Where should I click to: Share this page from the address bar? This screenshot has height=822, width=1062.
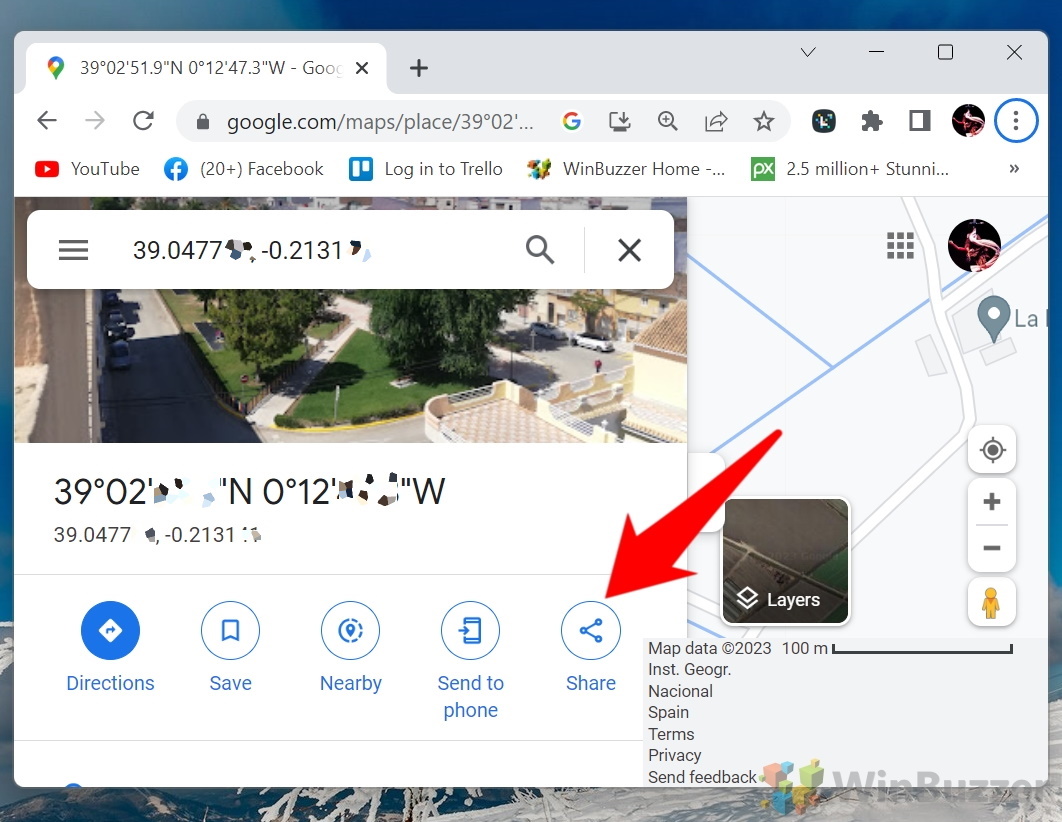(x=716, y=121)
